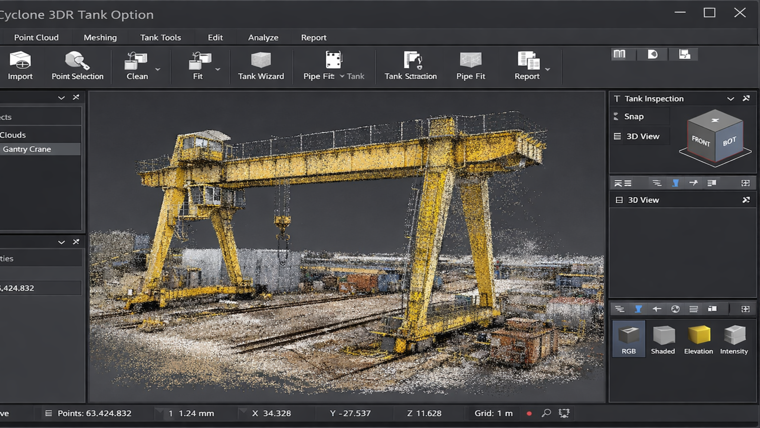This screenshot has height=428, width=760.
Task: Open the Tank Tools menu
Action: coord(160,37)
